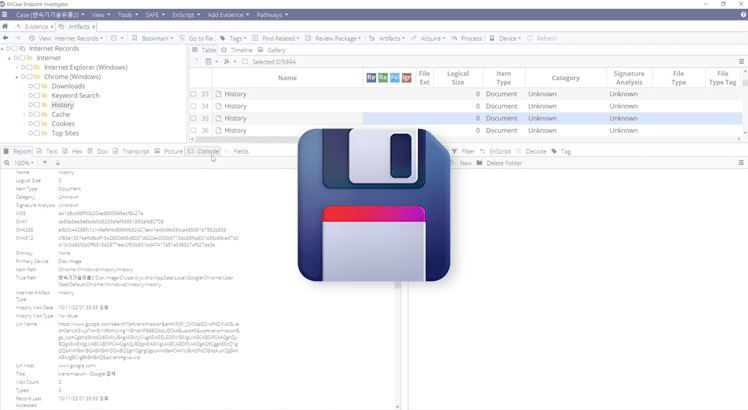Close the Evidence tab
The width and height of the screenshot is (748, 410).
coord(52,27)
